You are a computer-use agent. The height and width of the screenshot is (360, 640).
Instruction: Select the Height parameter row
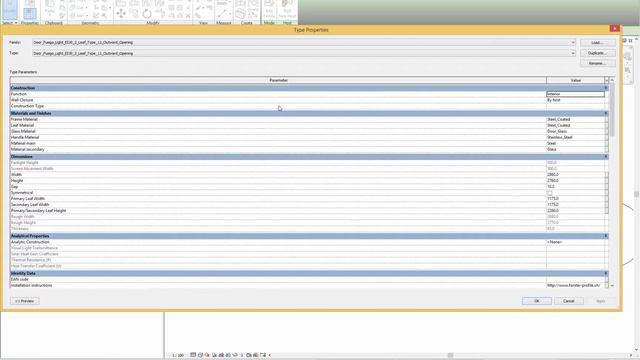tap(309, 180)
